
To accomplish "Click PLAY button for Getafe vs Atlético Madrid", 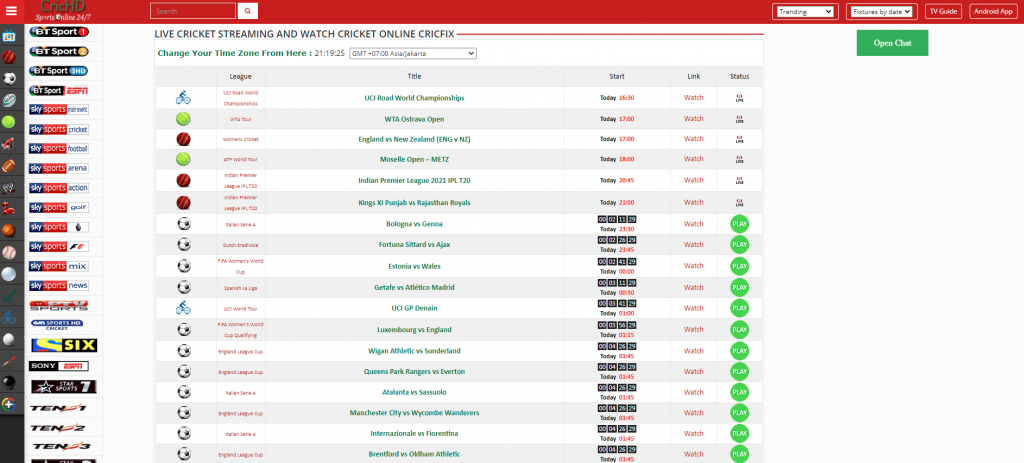I will click(x=739, y=287).
